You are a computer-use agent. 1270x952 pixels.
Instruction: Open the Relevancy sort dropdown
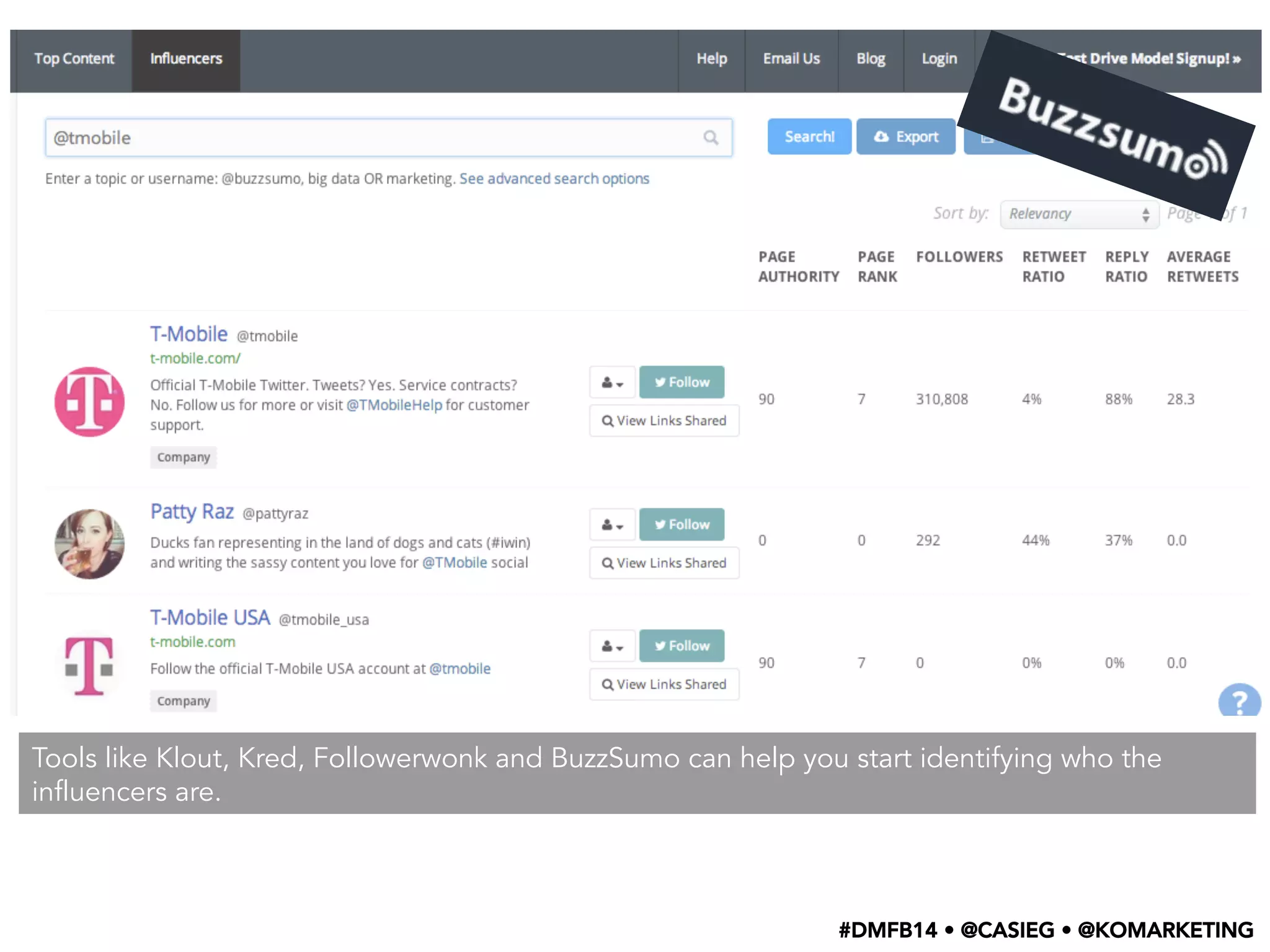pos(1079,214)
